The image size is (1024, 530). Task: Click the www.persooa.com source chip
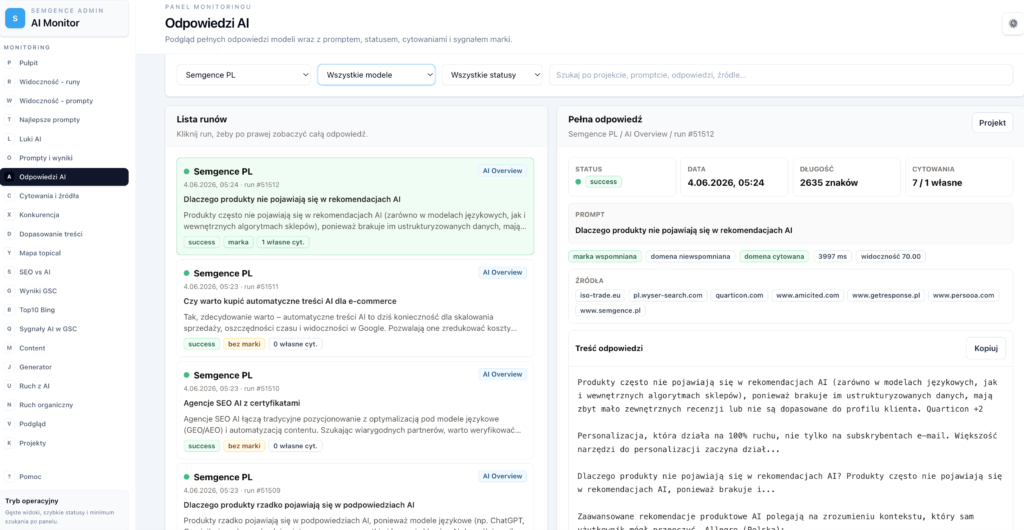tap(963, 295)
